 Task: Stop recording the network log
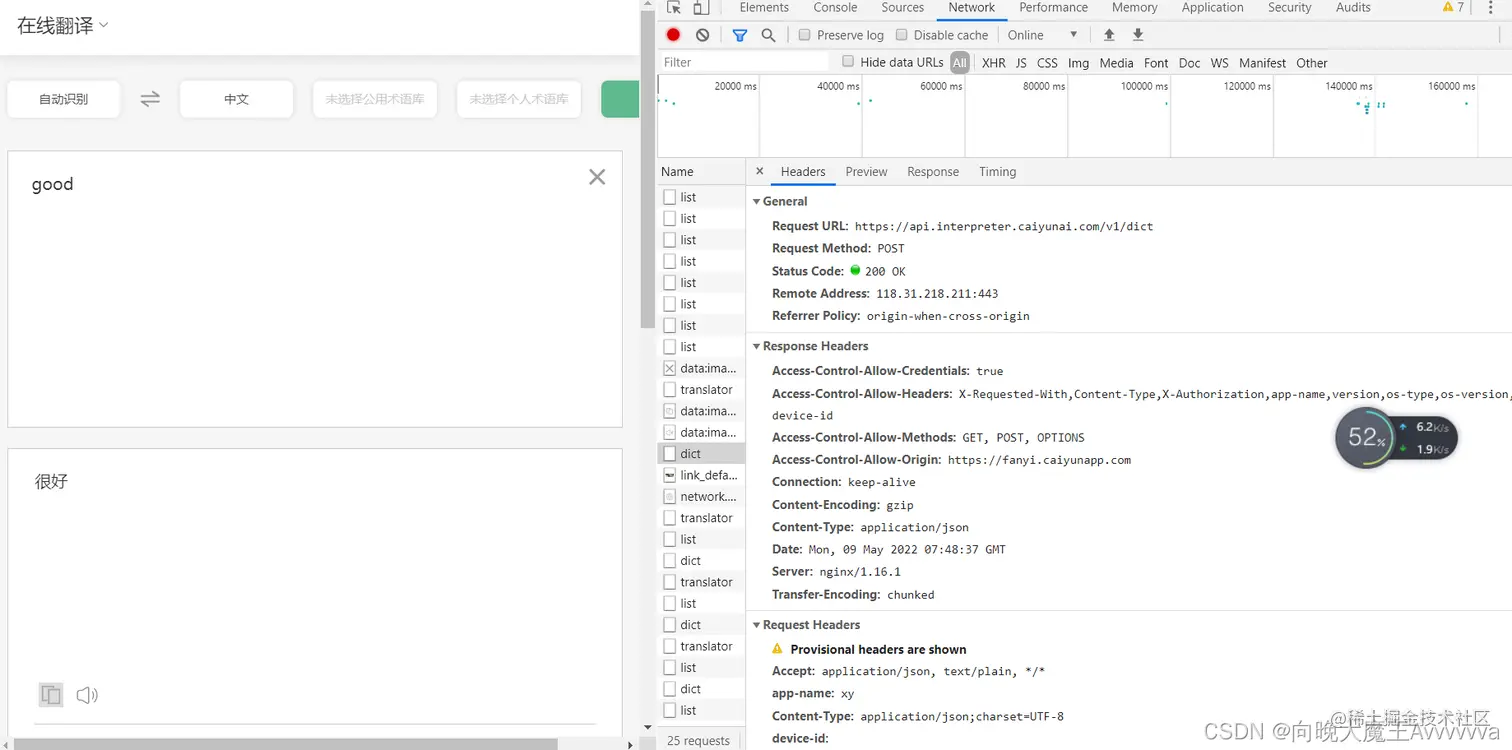point(673,35)
